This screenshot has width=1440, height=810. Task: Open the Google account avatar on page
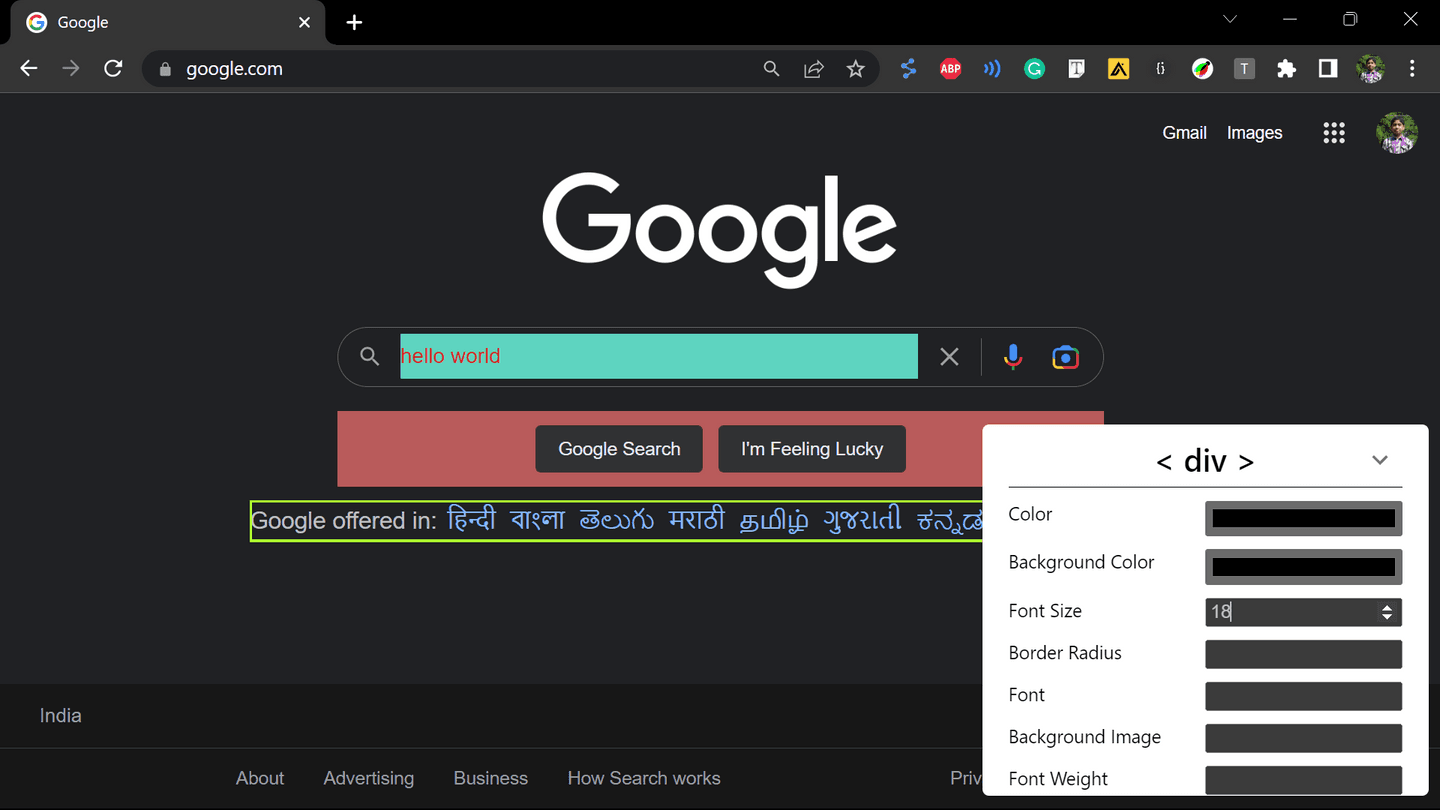tap(1397, 133)
